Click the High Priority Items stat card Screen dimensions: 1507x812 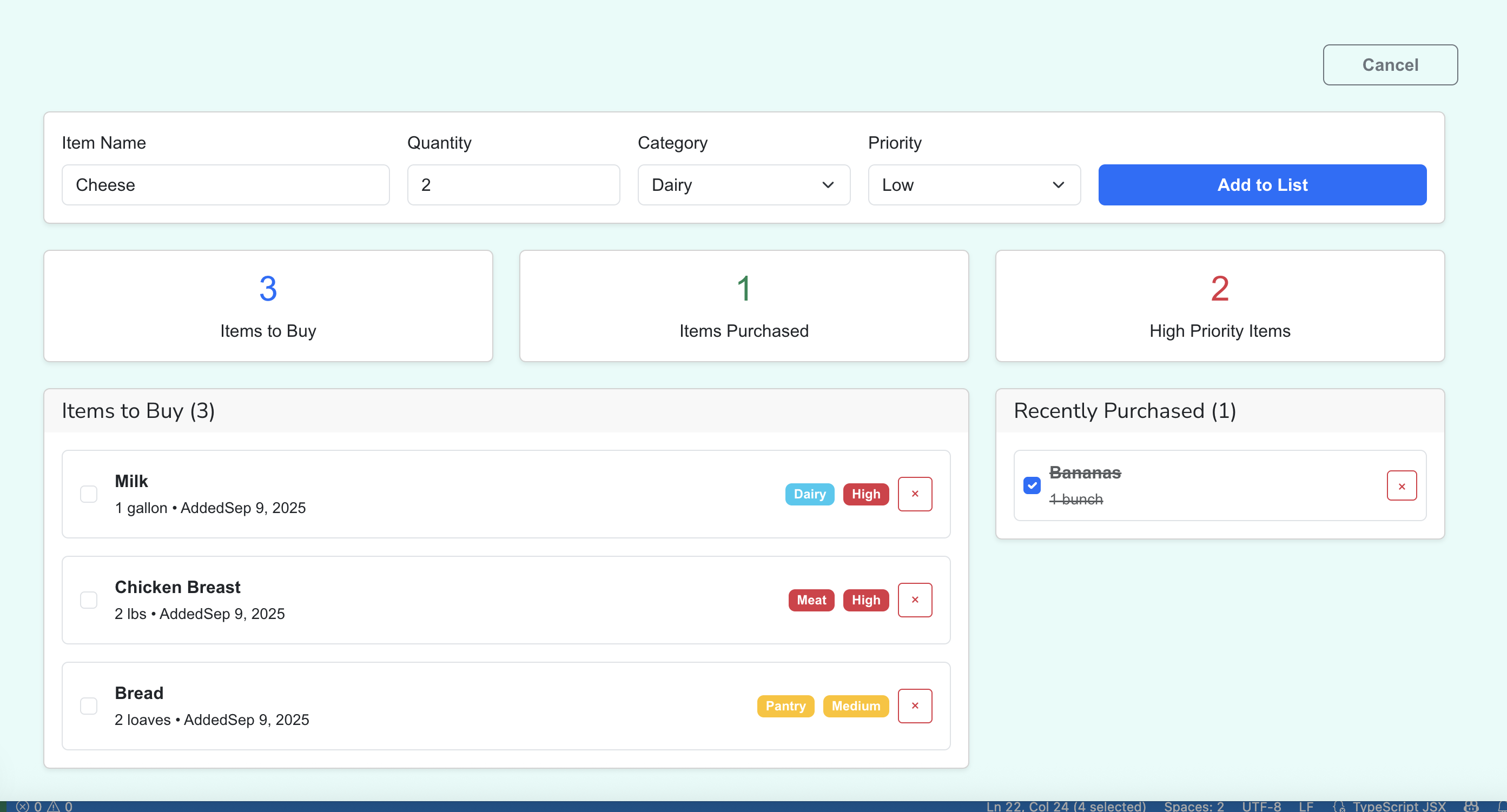(1219, 306)
